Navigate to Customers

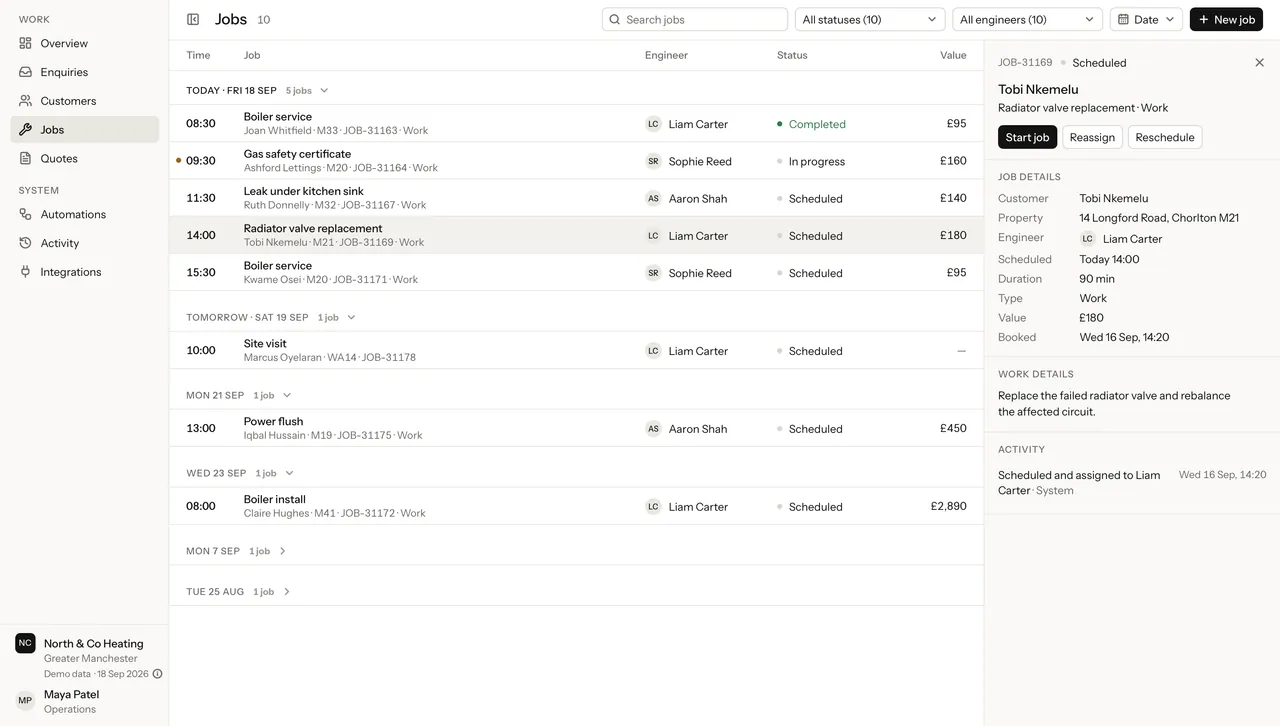tap(85, 101)
